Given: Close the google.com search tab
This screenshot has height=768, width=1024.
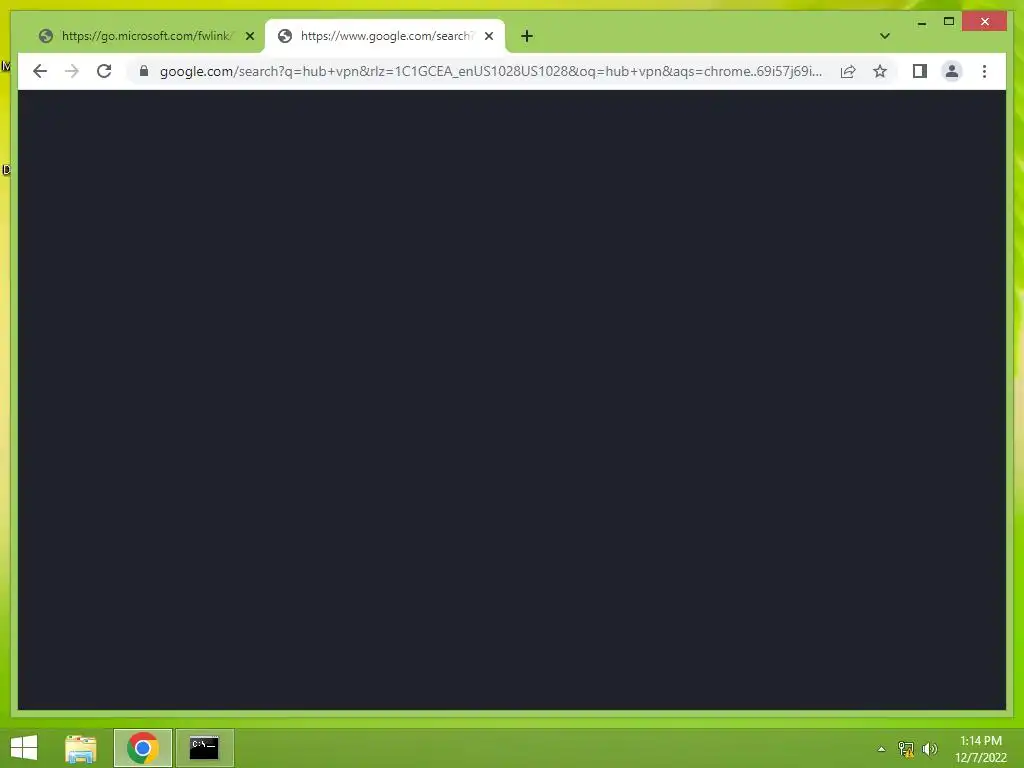Looking at the screenshot, I should [x=488, y=36].
